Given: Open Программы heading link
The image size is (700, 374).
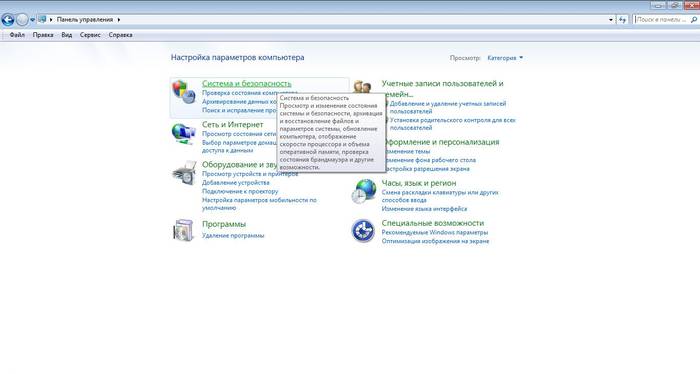Looking at the screenshot, I should pos(224,224).
